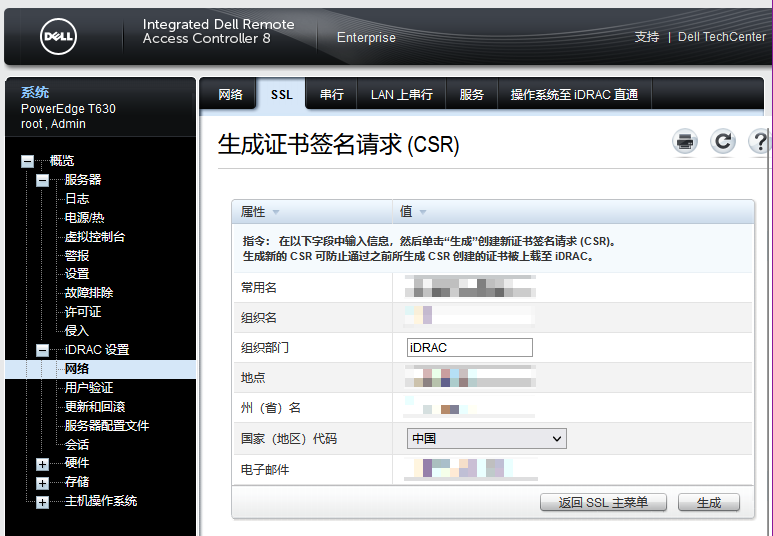Click the Dell logo

(x=58, y=37)
